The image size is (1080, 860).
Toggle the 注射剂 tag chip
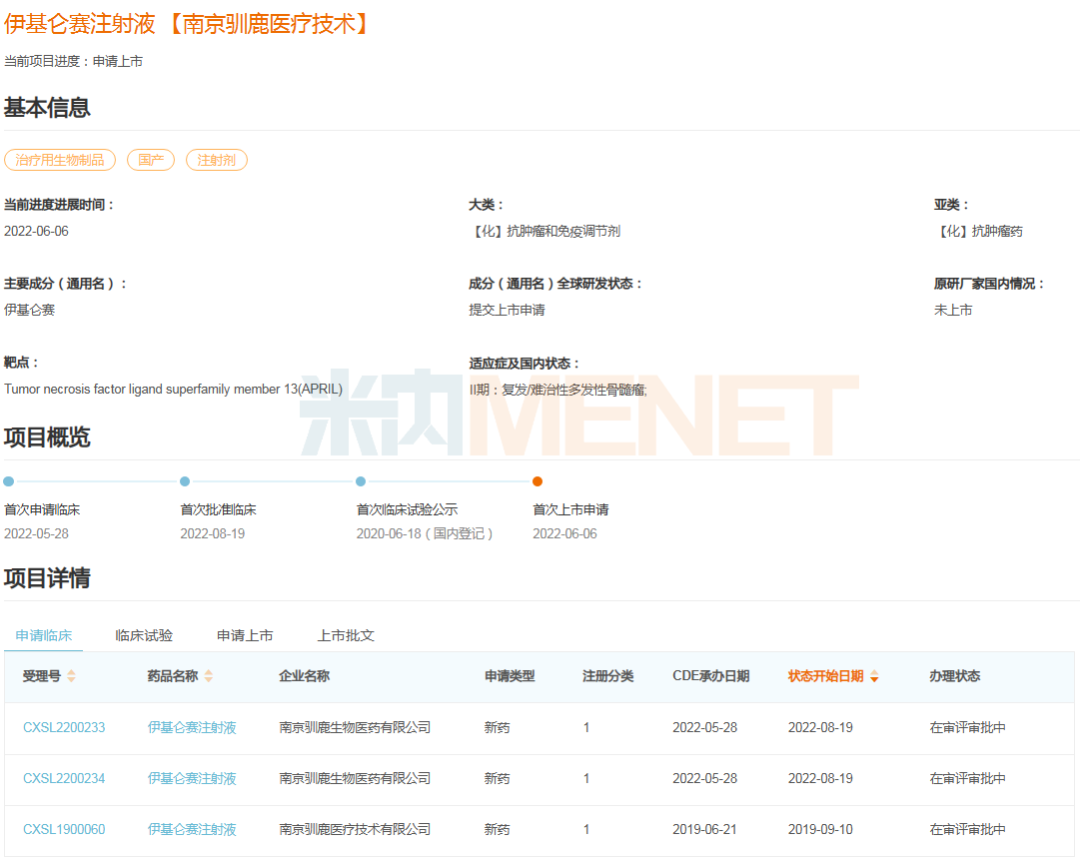tap(216, 160)
